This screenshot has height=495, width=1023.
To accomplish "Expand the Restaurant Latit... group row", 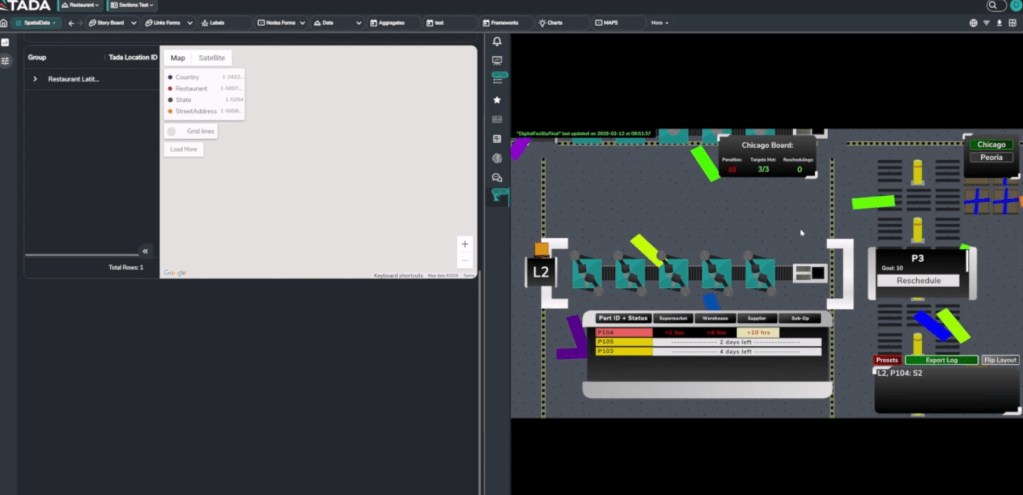I will point(36,79).
